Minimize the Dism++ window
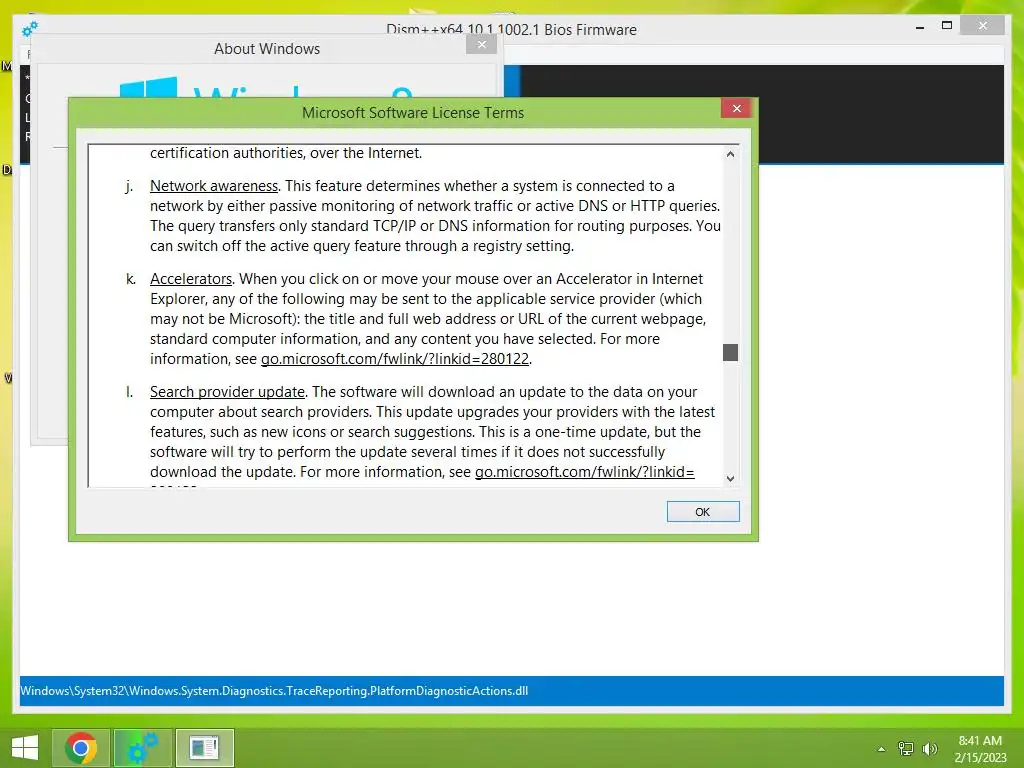Image resolution: width=1024 pixels, height=768 pixels. pos(920,27)
